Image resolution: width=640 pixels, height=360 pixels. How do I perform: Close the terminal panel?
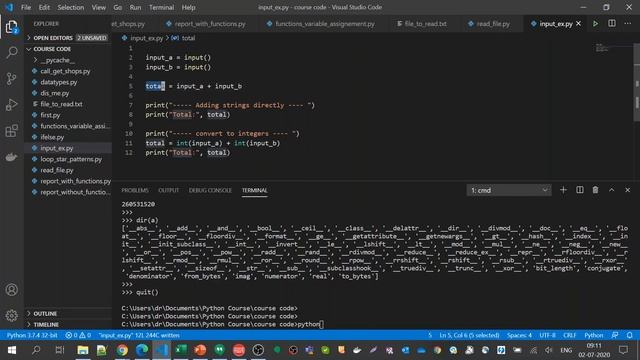click(x=628, y=190)
